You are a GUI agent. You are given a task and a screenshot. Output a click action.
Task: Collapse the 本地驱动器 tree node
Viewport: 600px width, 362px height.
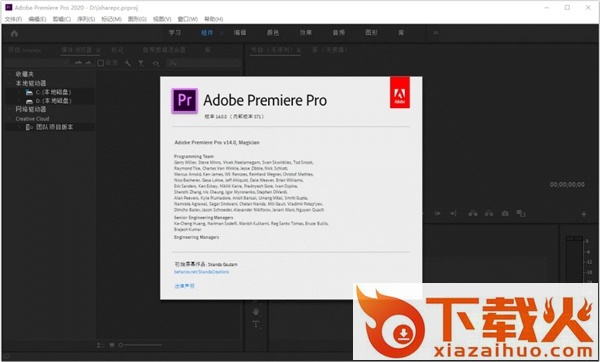click(10, 83)
